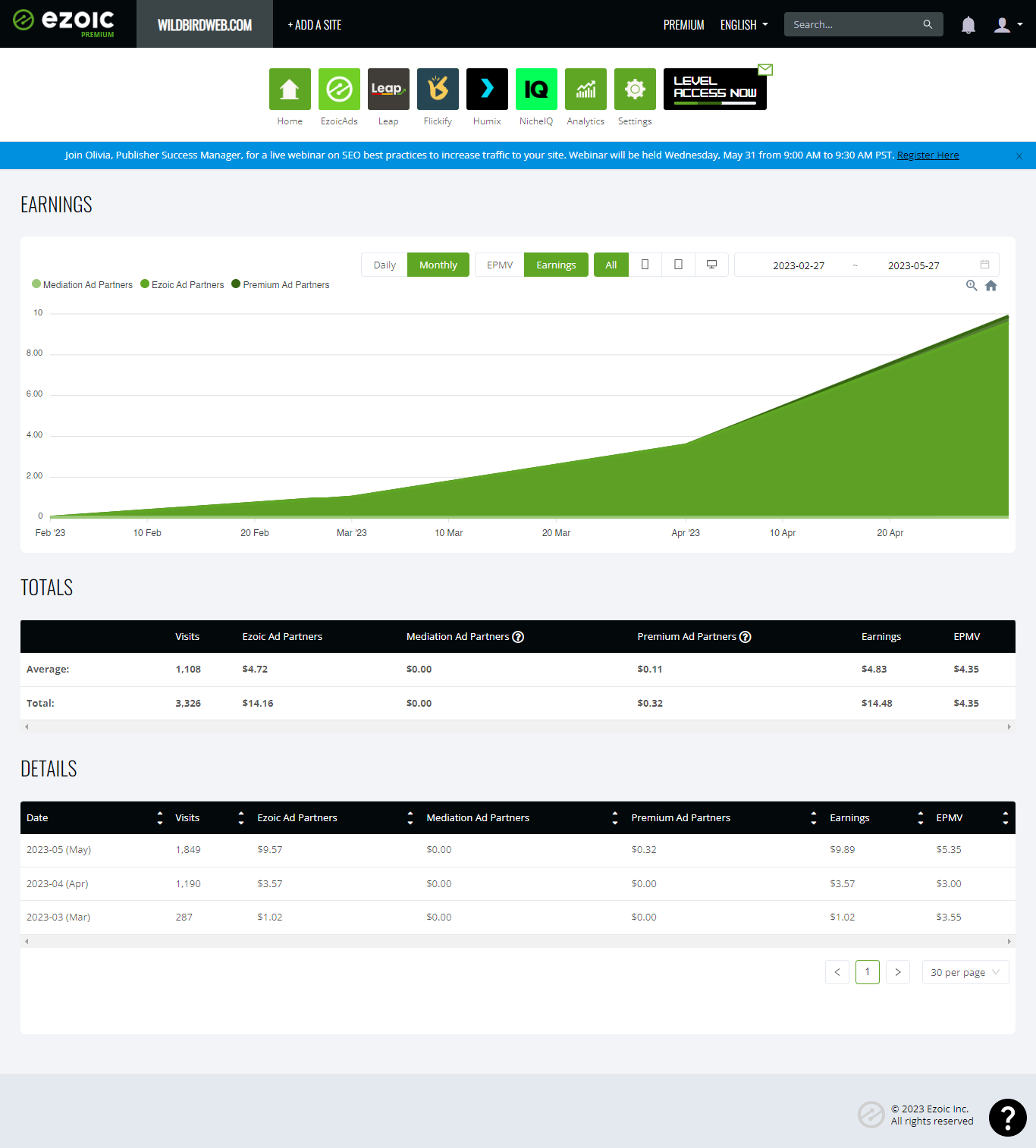Viewport: 1036px width, 1148px height.
Task: Toggle Premium Ad Partners legend series
Action: (281, 284)
